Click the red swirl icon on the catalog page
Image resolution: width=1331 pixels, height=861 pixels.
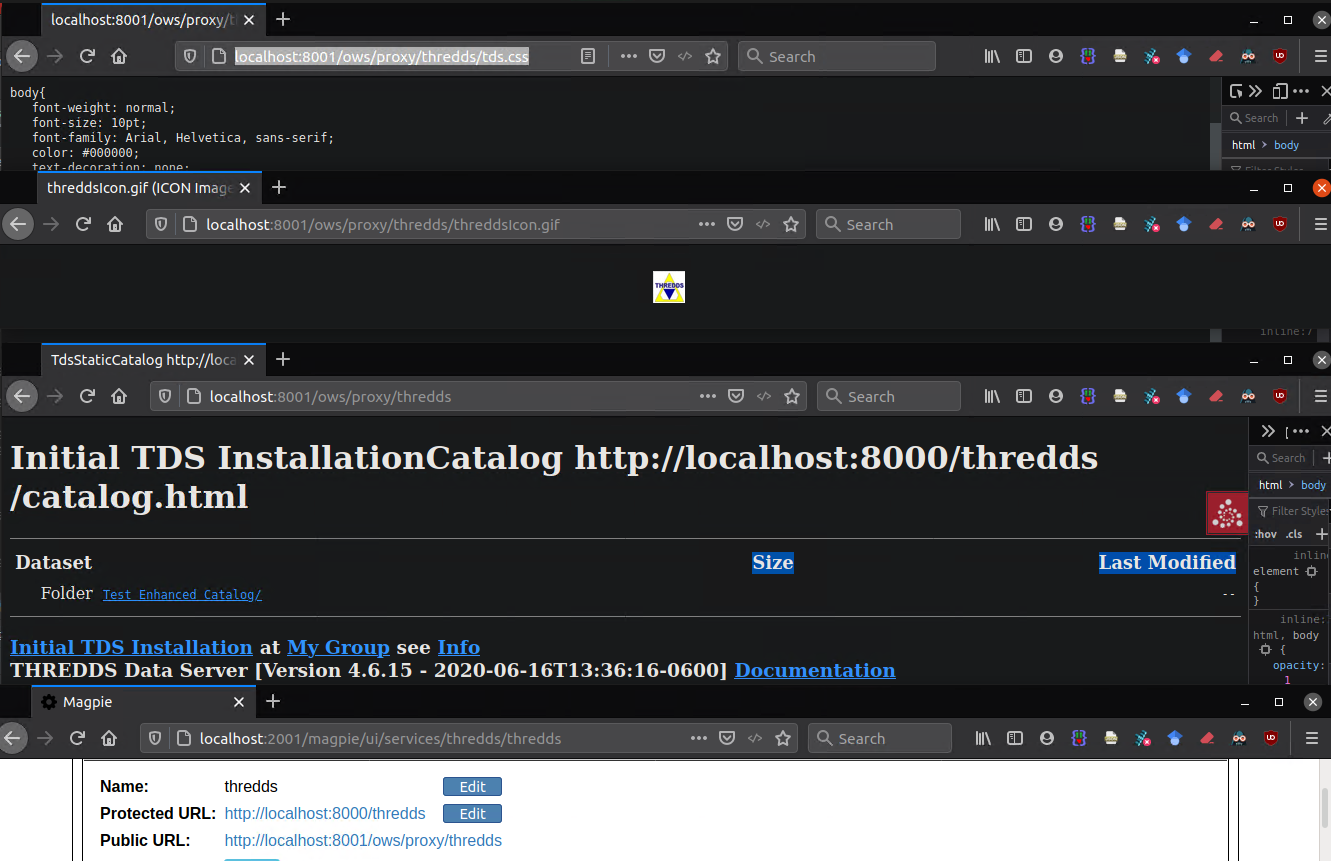tap(1226, 513)
